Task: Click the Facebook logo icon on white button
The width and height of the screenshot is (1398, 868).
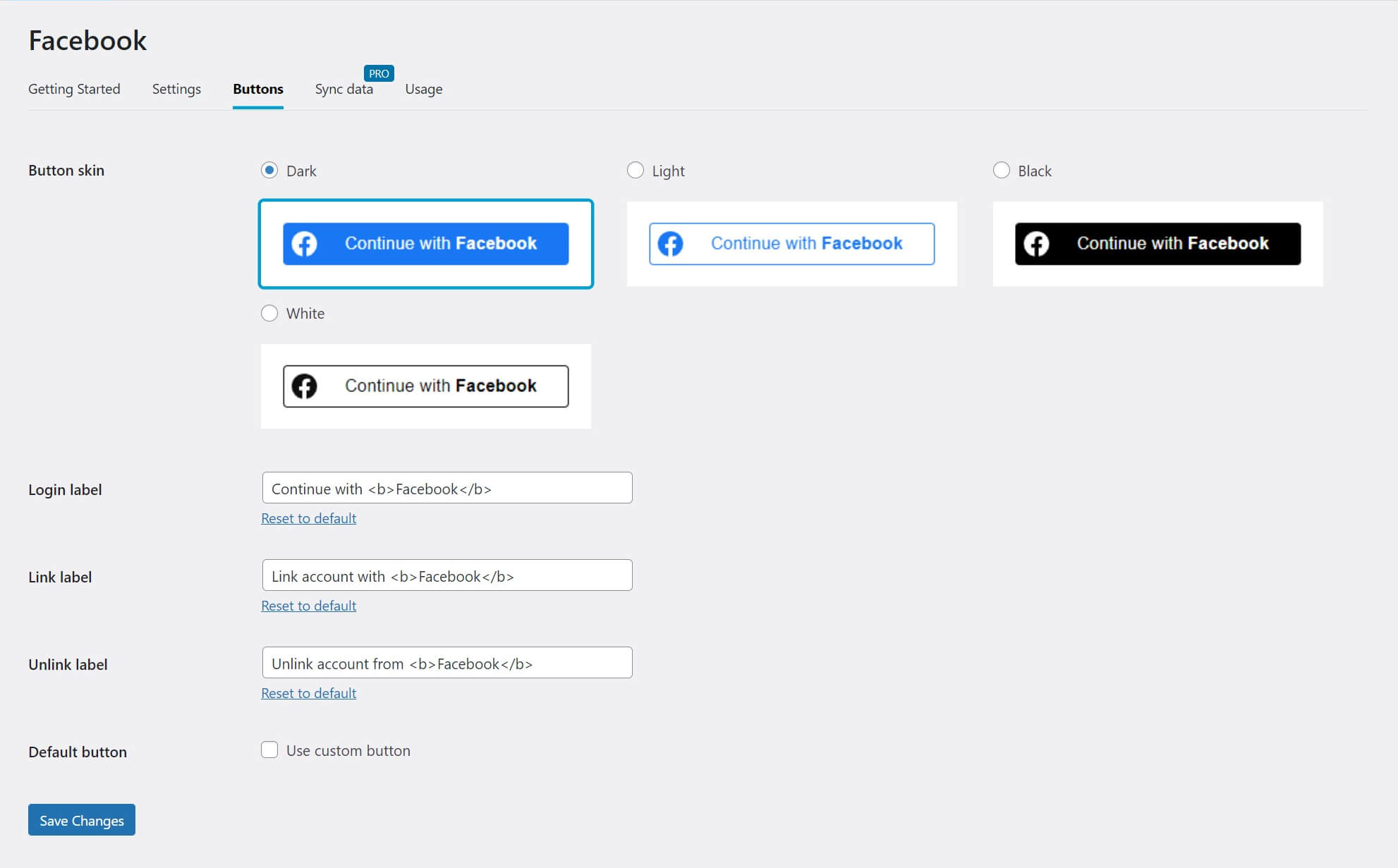Action: pyautogui.click(x=304, y=385)
